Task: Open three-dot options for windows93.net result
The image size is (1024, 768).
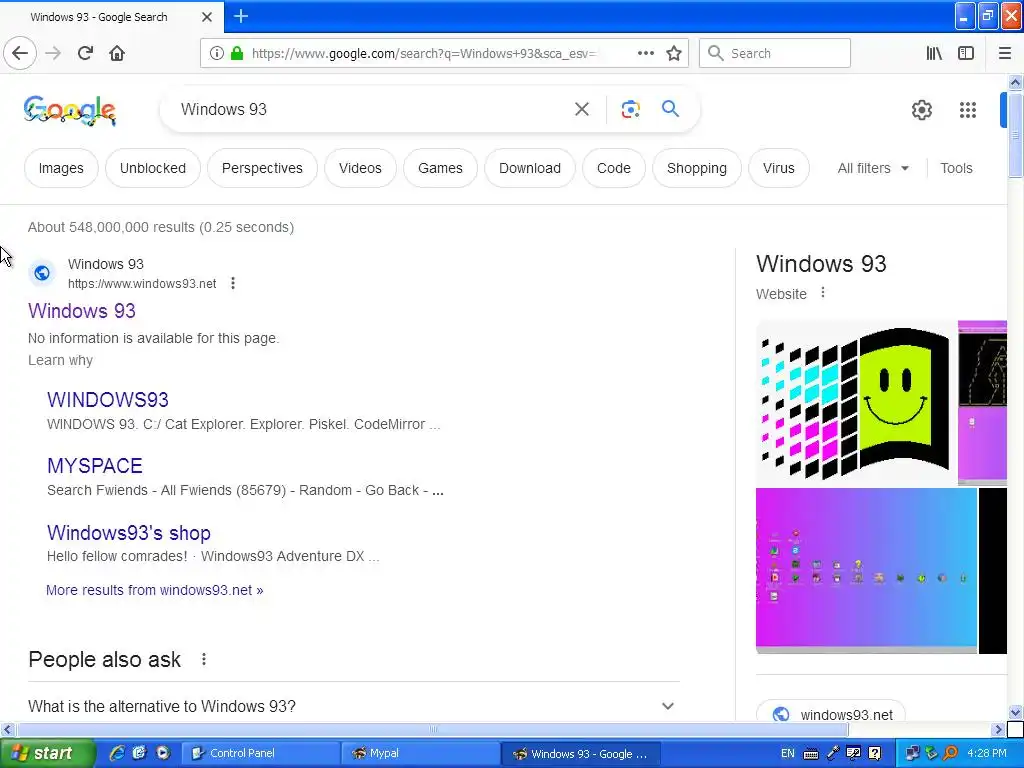Action: 232,283
